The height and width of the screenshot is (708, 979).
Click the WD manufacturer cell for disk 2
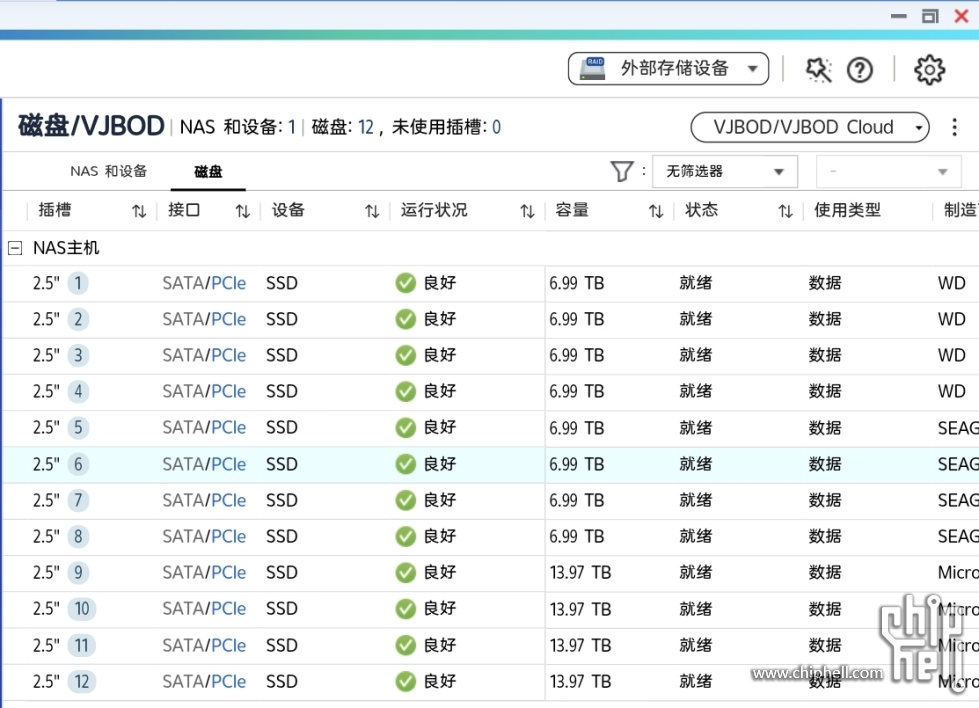[952, 320]
